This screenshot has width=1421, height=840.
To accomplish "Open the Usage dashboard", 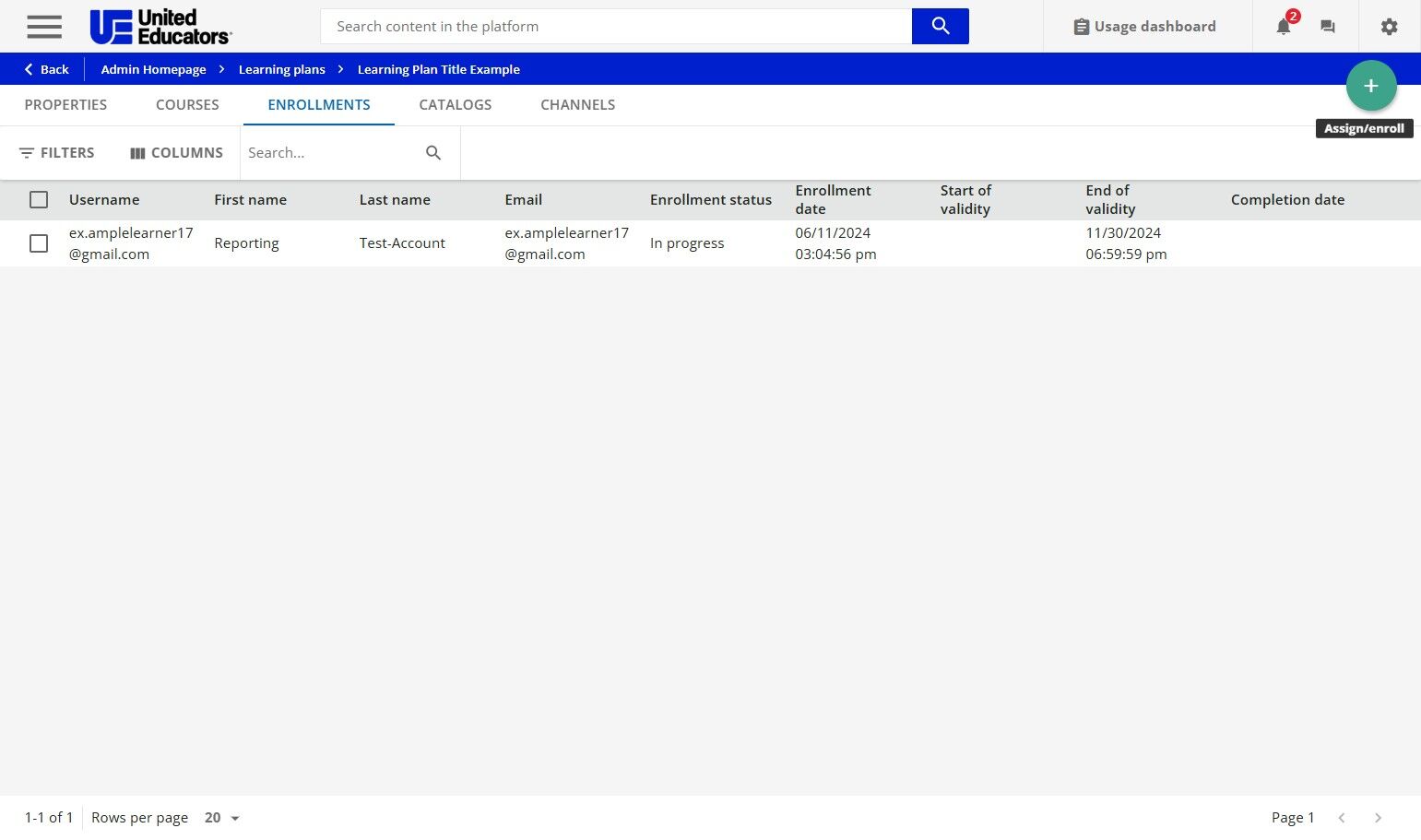I will point(1145,27).
